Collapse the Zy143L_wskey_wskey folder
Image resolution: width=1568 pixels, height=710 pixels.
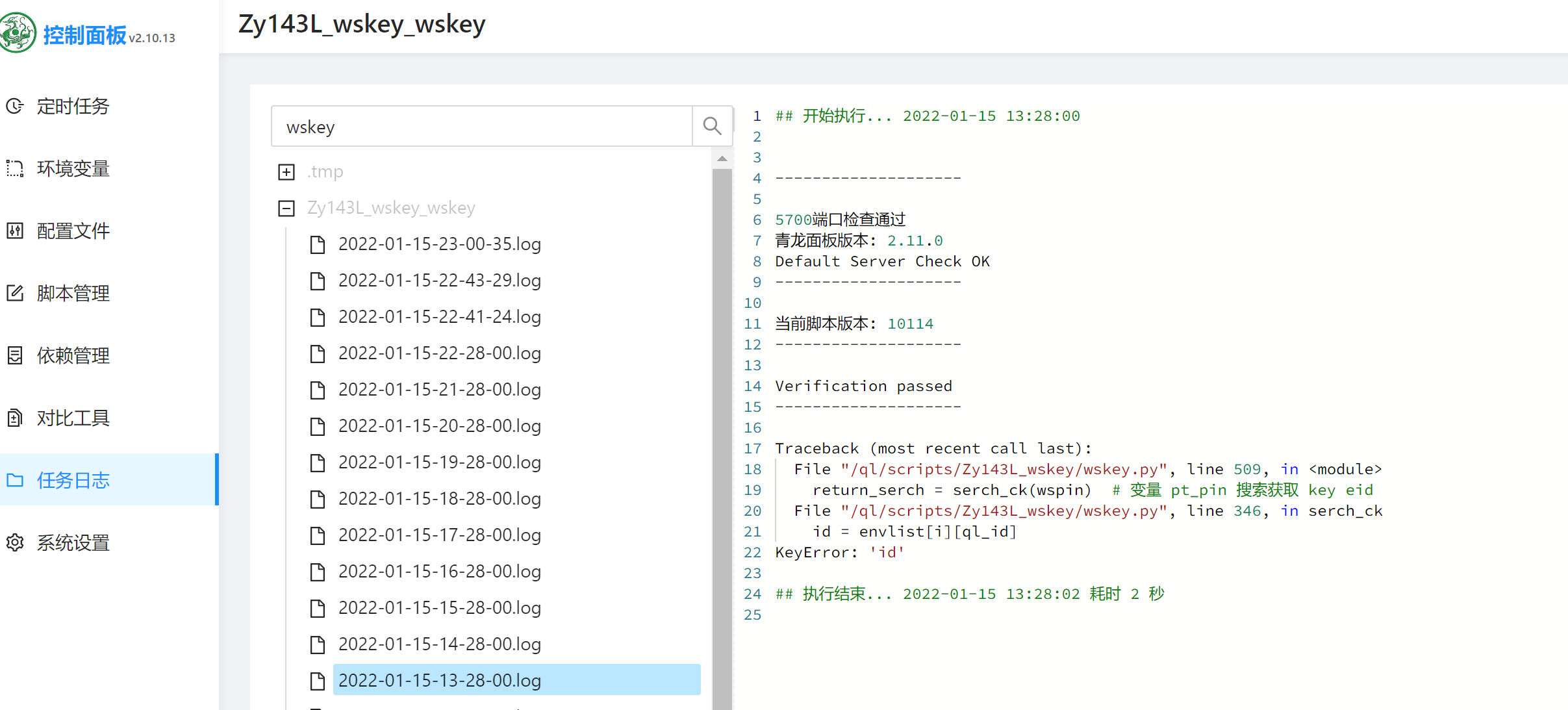coord(286,208)
